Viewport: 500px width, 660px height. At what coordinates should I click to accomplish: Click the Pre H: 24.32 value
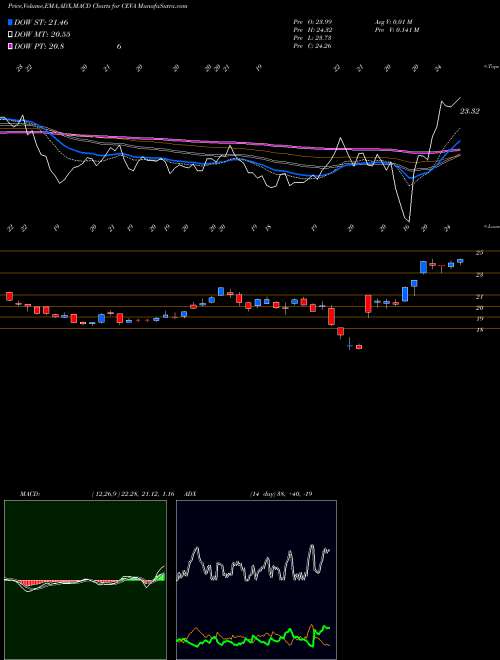pyautogui.click(x=313, y=29)
